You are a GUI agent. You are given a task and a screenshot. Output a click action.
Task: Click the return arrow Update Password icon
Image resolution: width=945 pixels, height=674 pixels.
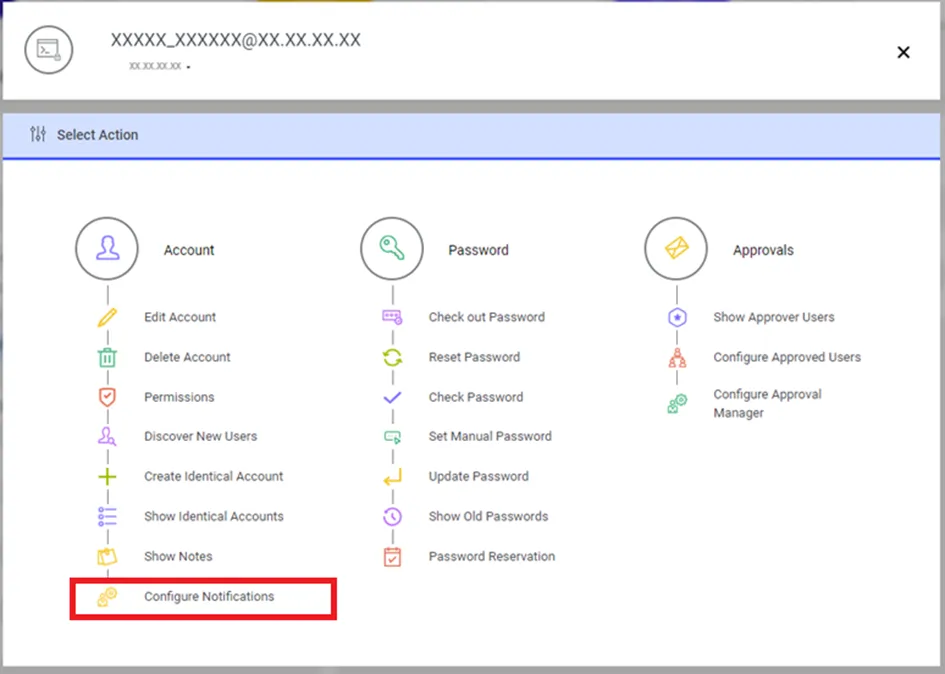coord(392,477)
